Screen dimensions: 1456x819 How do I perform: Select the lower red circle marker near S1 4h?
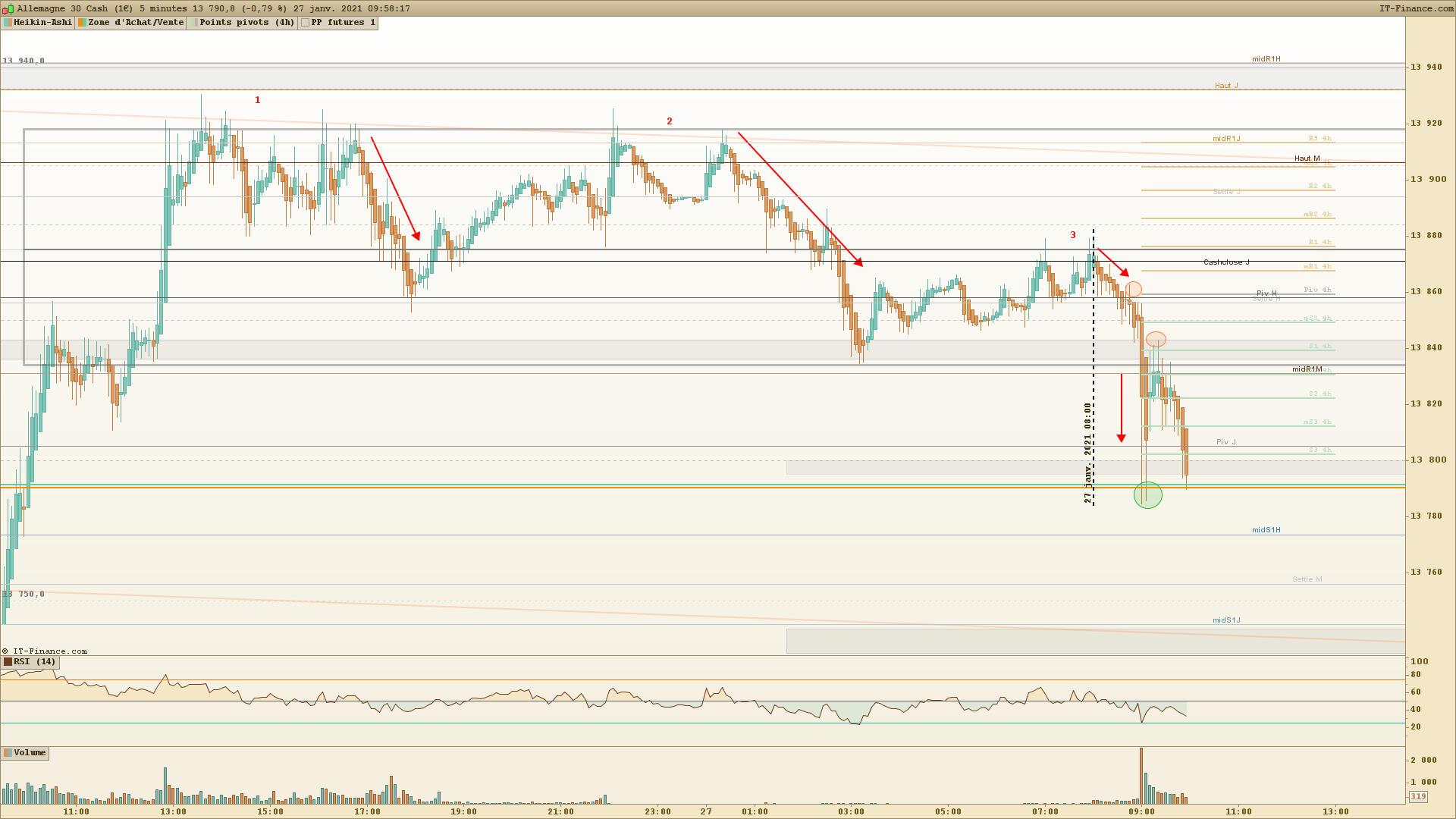[1156, 339]
